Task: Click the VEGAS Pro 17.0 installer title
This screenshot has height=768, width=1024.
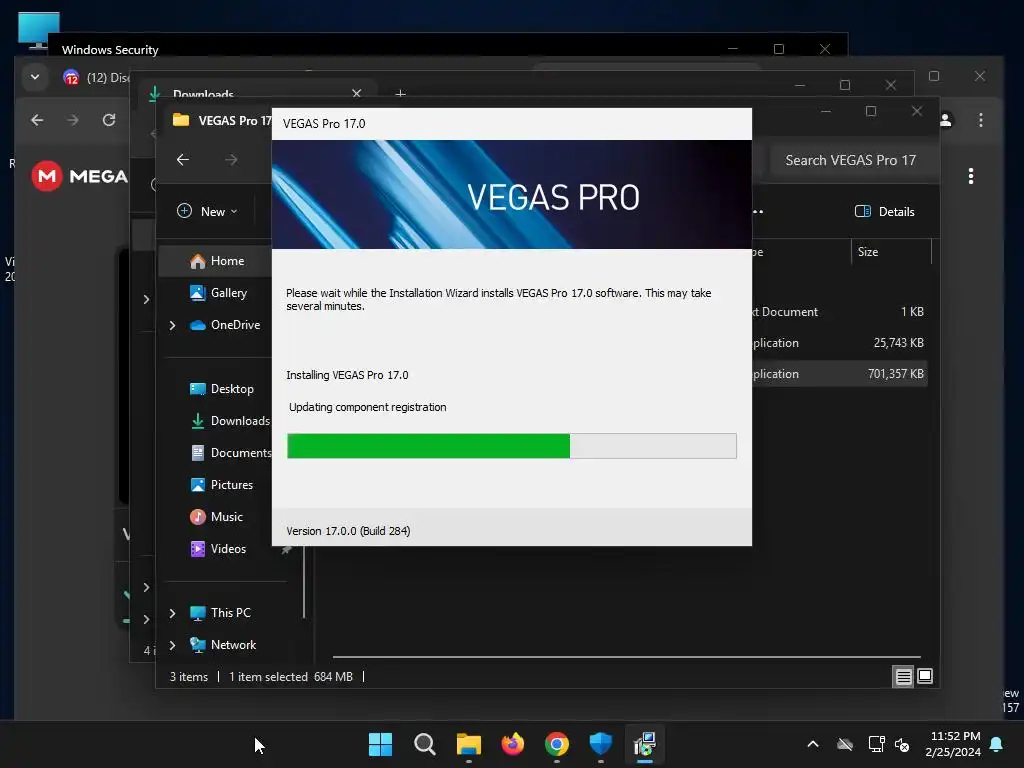Action: 324,123
